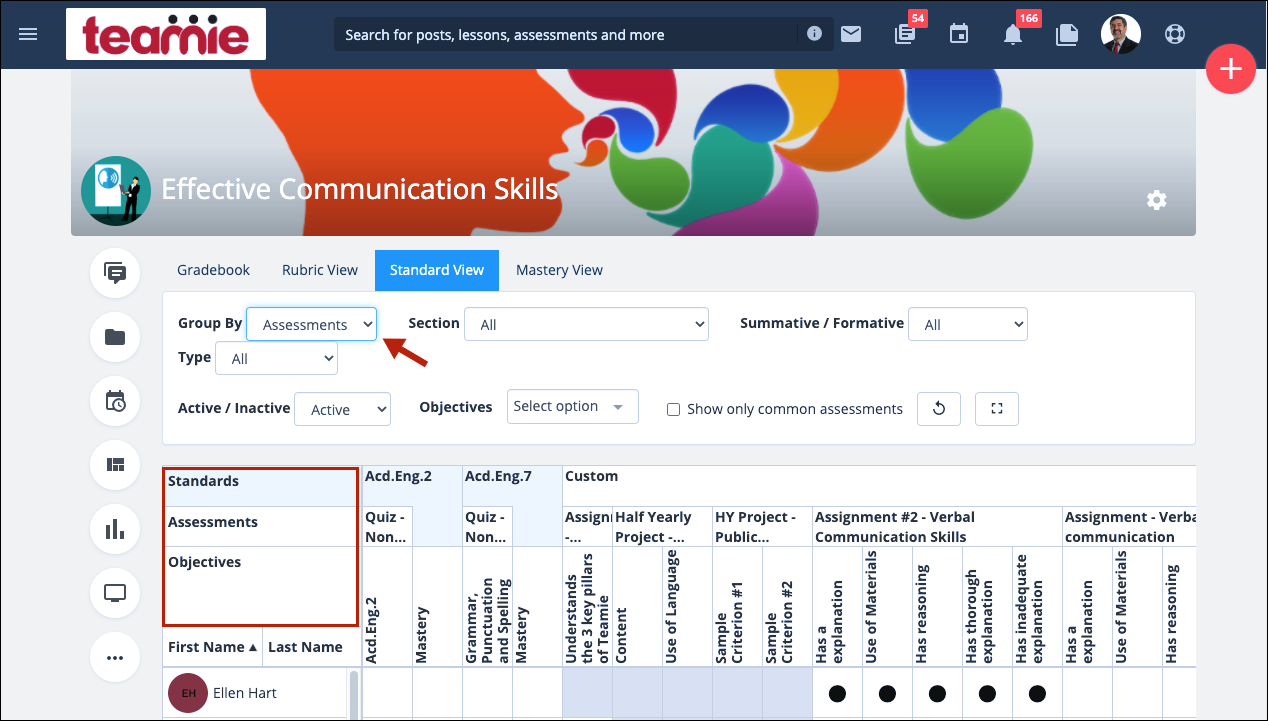Click the Content objective column
The width and height of the screenshot is (1268, 721).
click(637, 607)
